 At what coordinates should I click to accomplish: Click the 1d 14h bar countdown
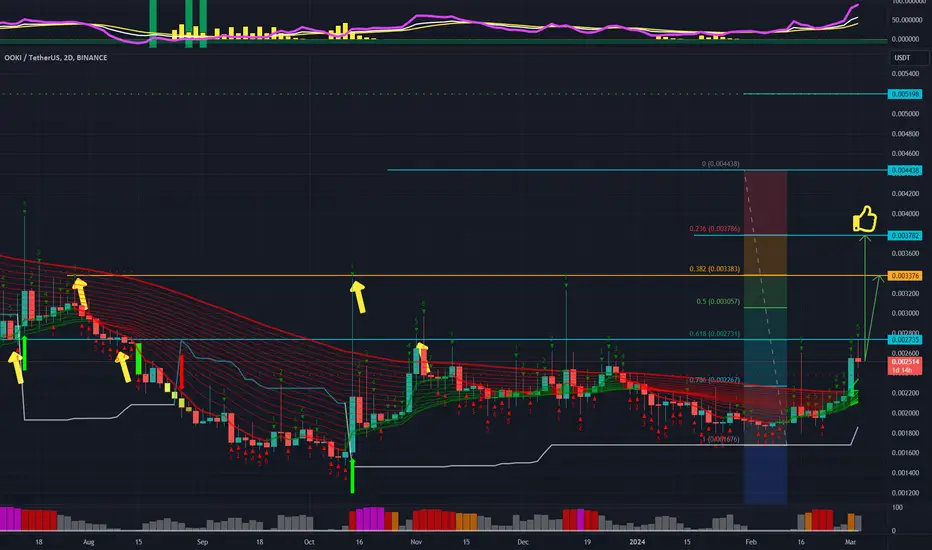pyautogui.click(x=902, y=370)
